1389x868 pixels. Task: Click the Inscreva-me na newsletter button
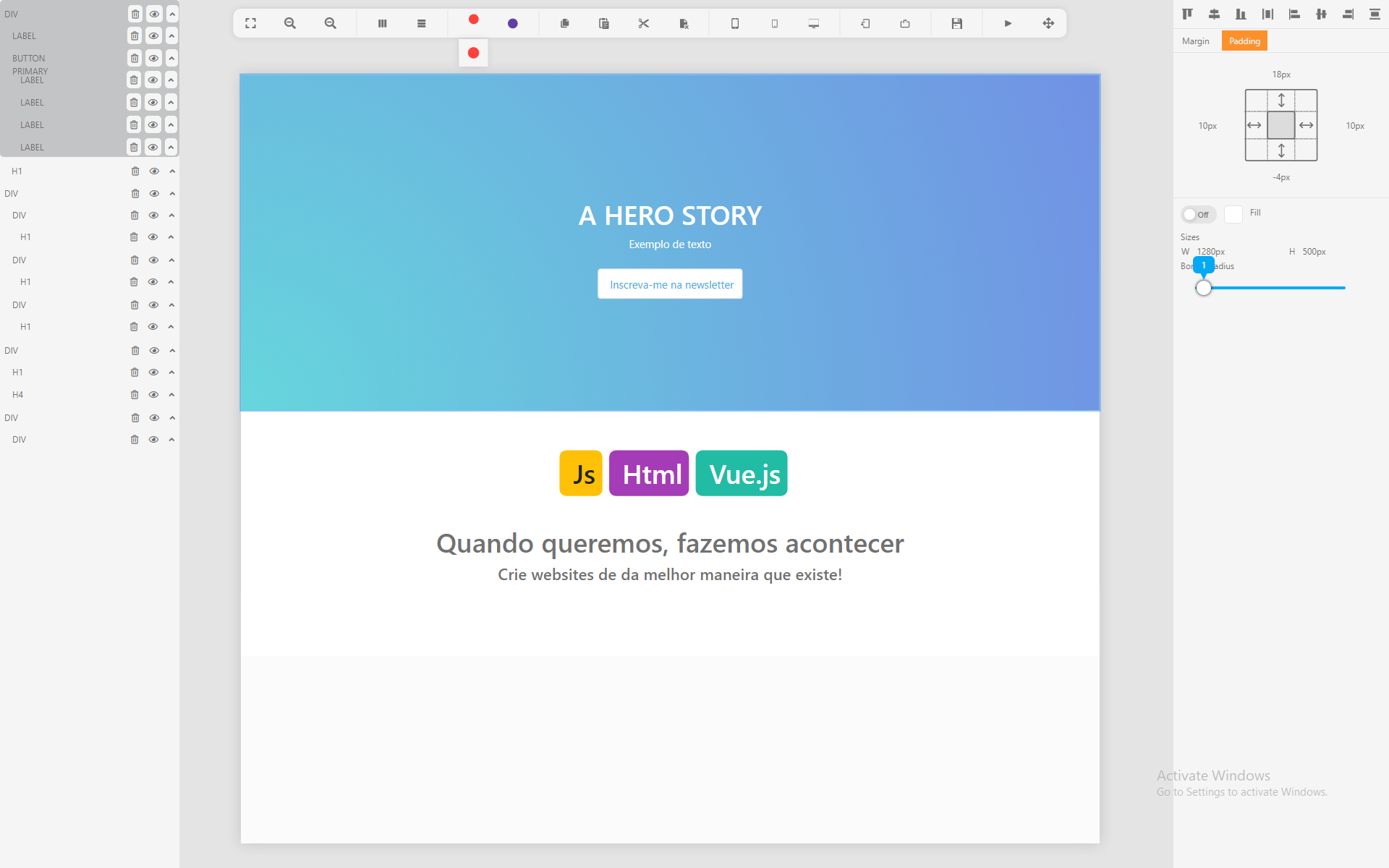tap(670, 284)
